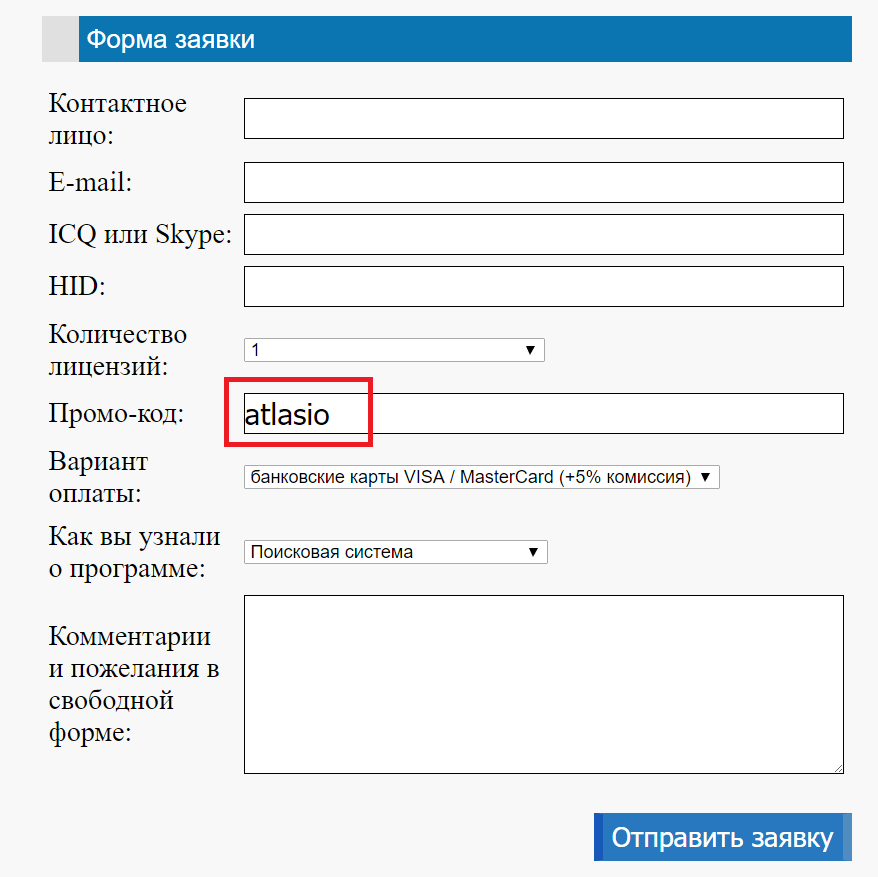Click the ICQ или Skype label
878x877 pixels.
140,235
